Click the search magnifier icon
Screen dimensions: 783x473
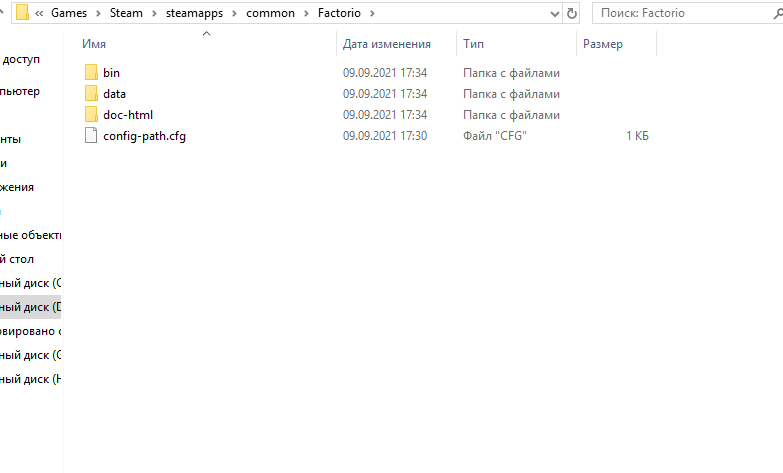[x=778, y=13]
